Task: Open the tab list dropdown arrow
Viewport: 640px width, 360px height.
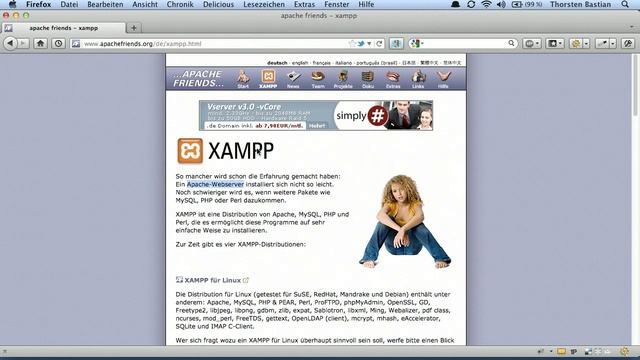Action: [631, 28]
